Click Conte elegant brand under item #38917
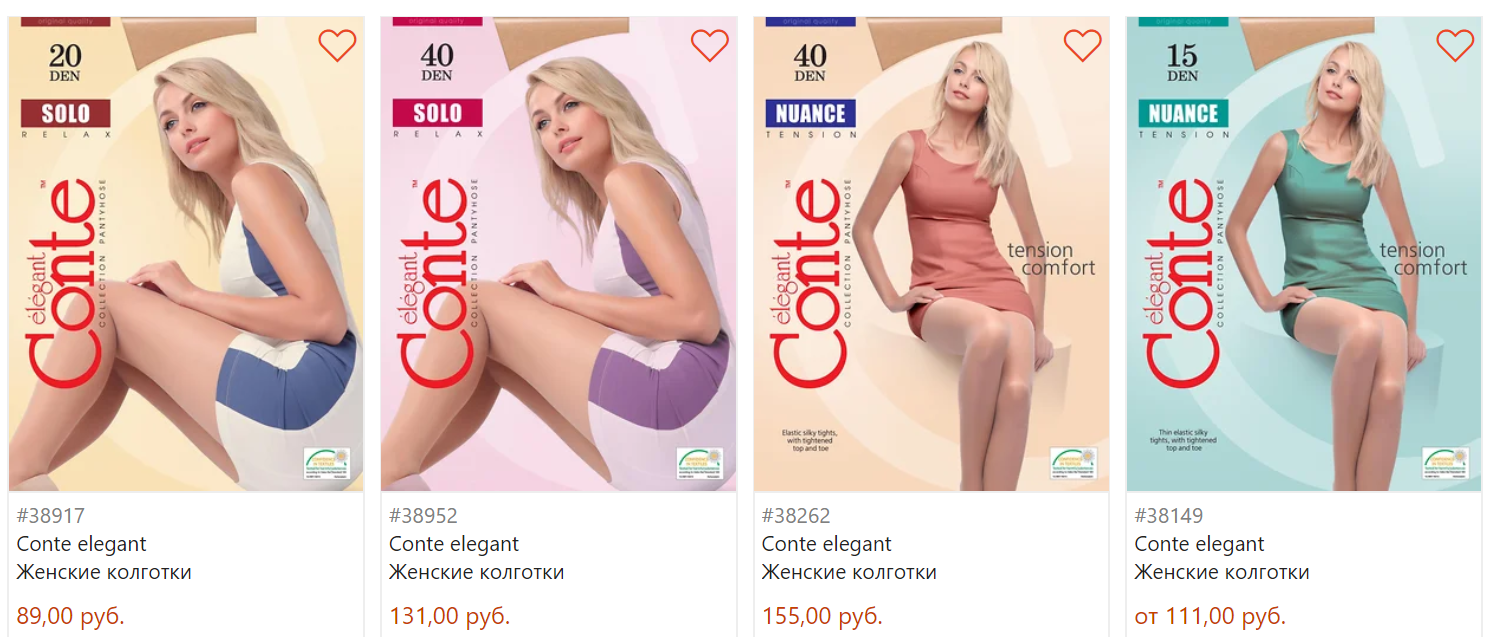Image resolution: width=1489 pixels, height=637 pixels. (x=81, y=544)
